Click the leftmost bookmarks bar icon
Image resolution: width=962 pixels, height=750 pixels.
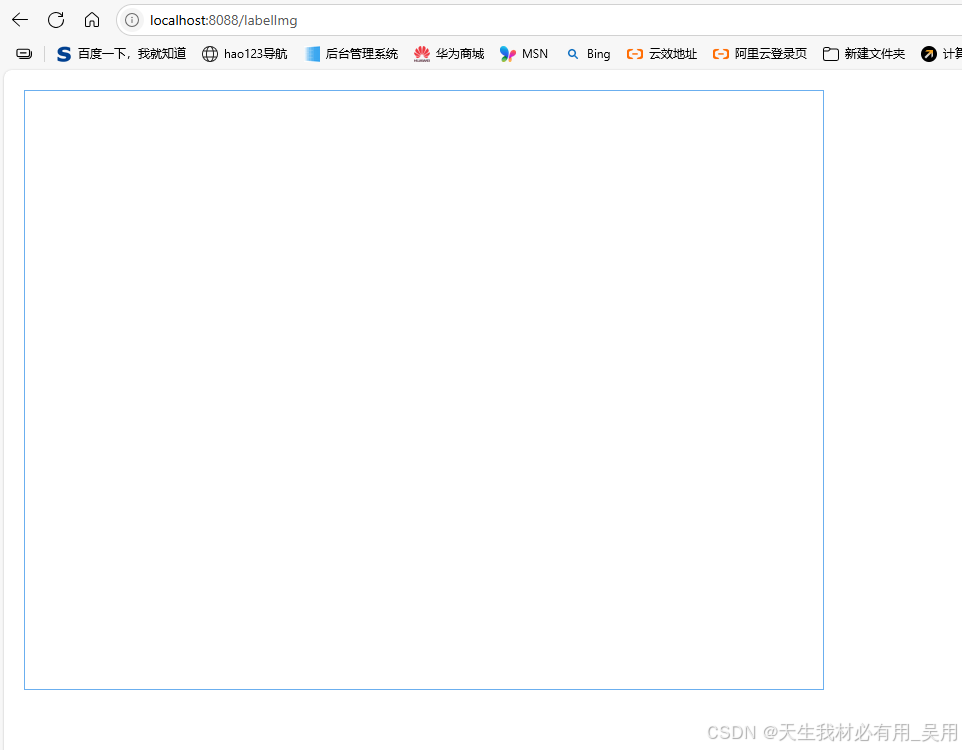(x=24, y=54)
